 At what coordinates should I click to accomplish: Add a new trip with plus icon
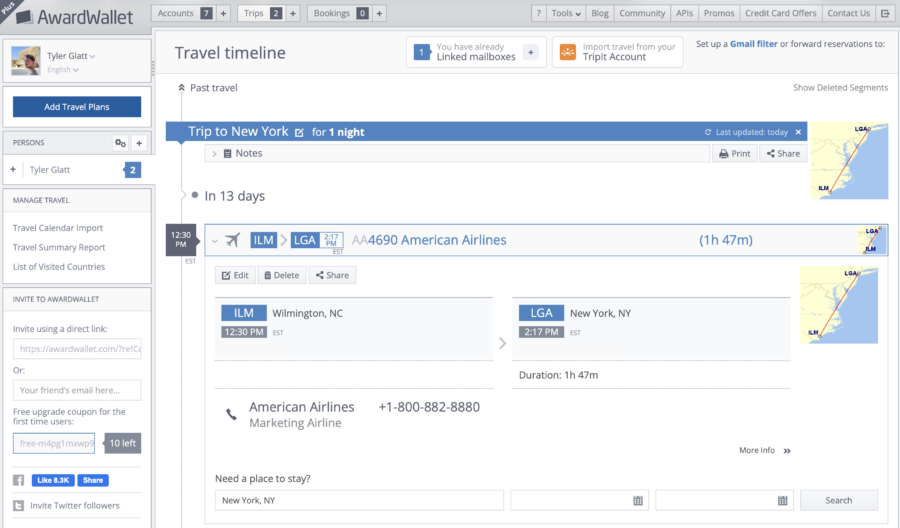(293, 13)
